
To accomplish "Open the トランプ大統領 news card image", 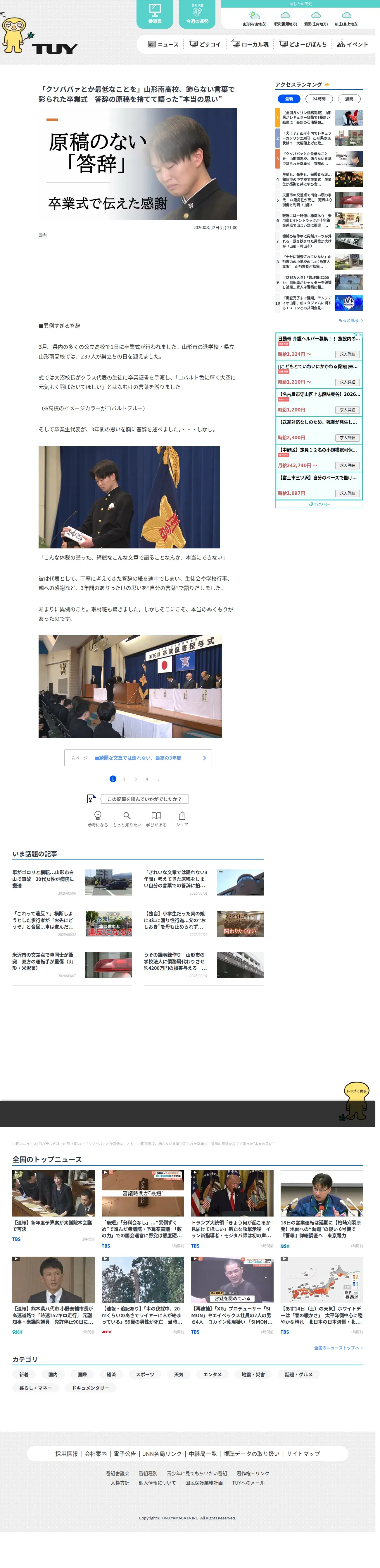I will 232,1194.
